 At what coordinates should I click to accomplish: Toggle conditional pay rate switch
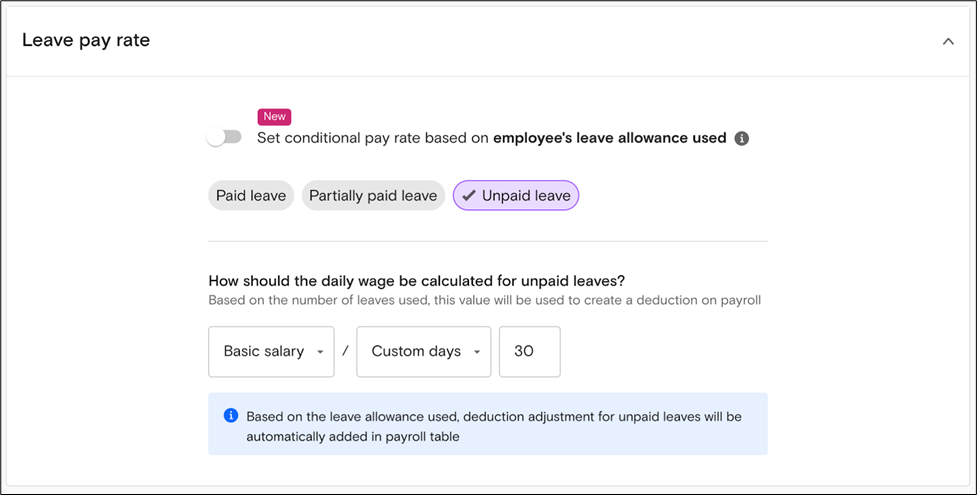[224, 137]
